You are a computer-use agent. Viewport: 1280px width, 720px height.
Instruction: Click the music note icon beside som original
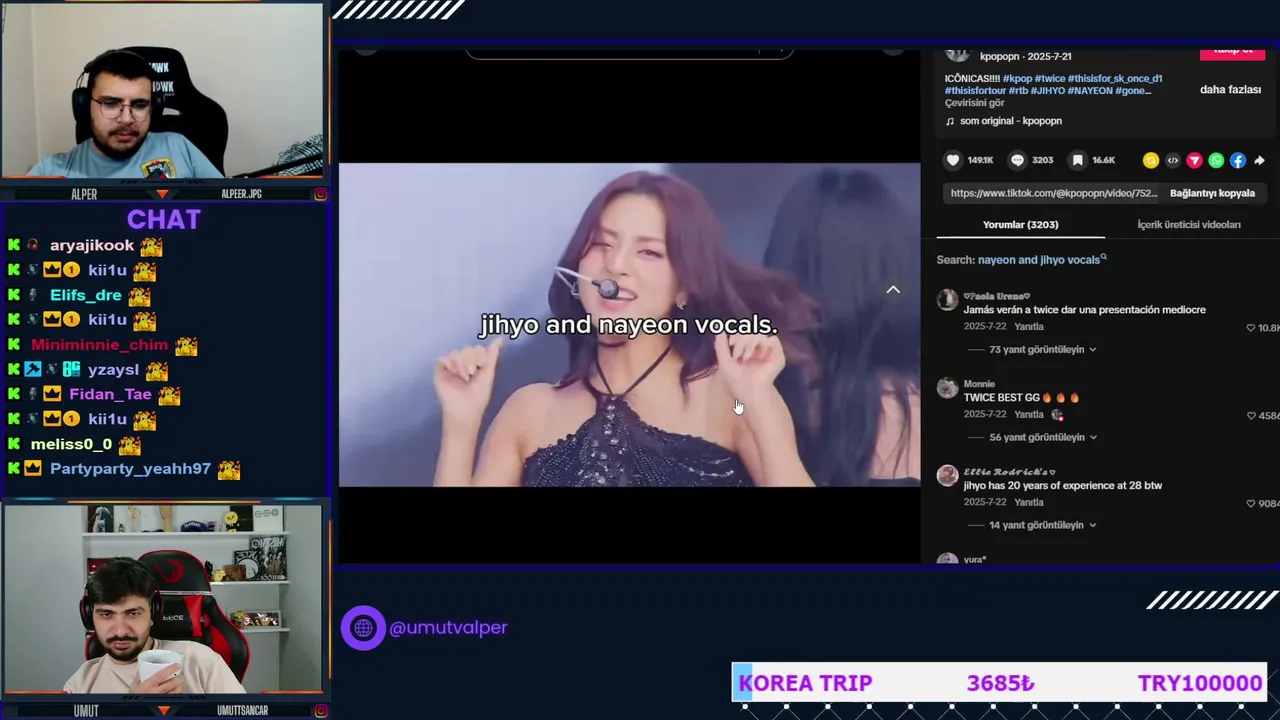950,121
